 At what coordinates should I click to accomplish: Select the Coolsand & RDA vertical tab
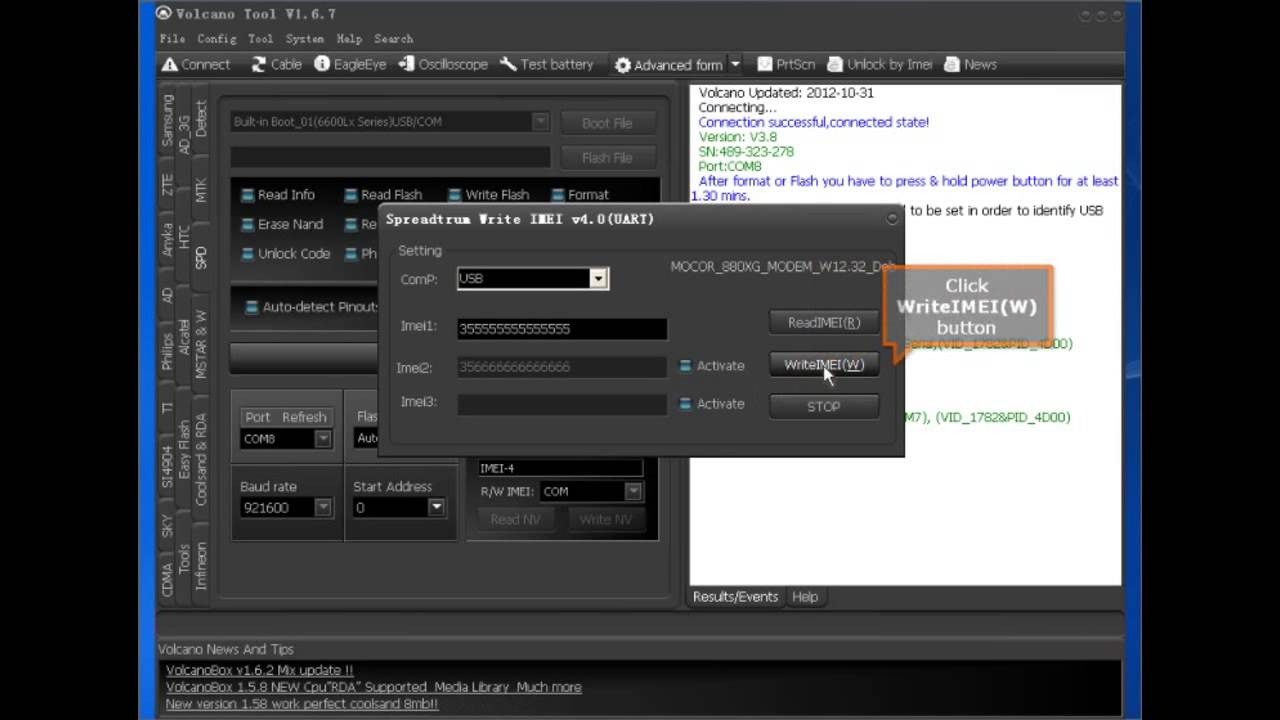click(200, 459)
